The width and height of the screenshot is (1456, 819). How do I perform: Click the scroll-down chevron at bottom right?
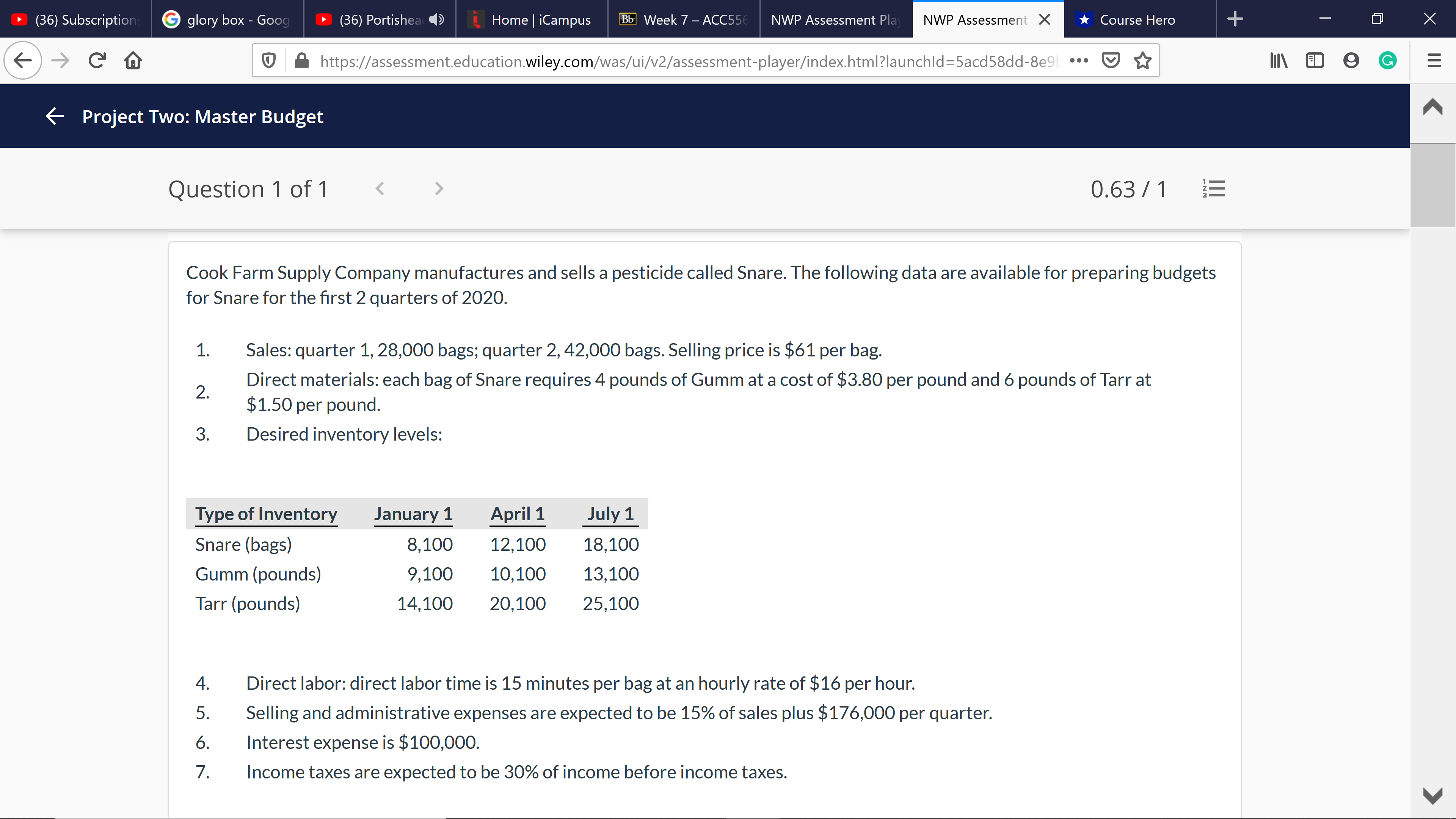[x=1433, y=796]
